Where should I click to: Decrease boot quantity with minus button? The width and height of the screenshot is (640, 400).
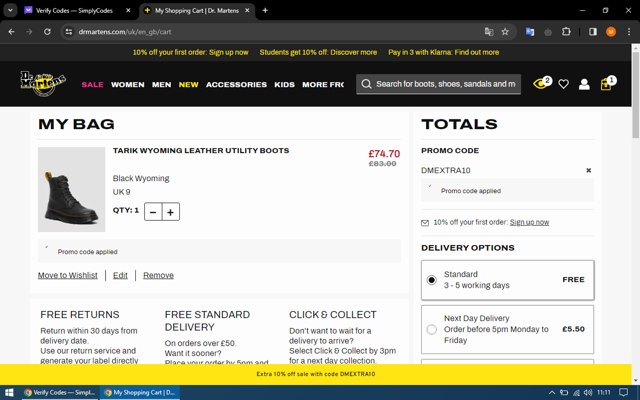click(153, 212)
